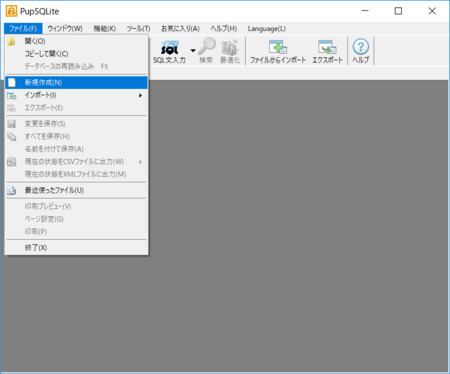Maximize the PupSQLite window

[398, 11]
